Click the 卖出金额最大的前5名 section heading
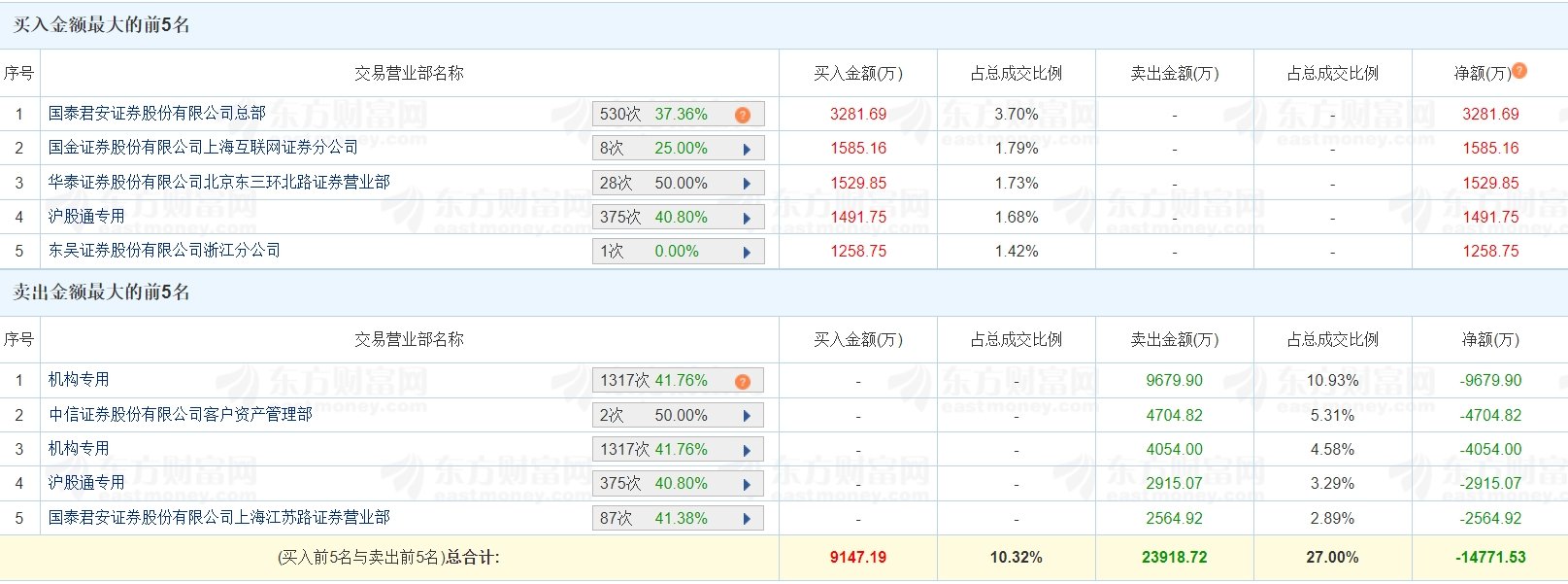The height and width of the screenshot is (584, 1568). [x=101, y=292]
